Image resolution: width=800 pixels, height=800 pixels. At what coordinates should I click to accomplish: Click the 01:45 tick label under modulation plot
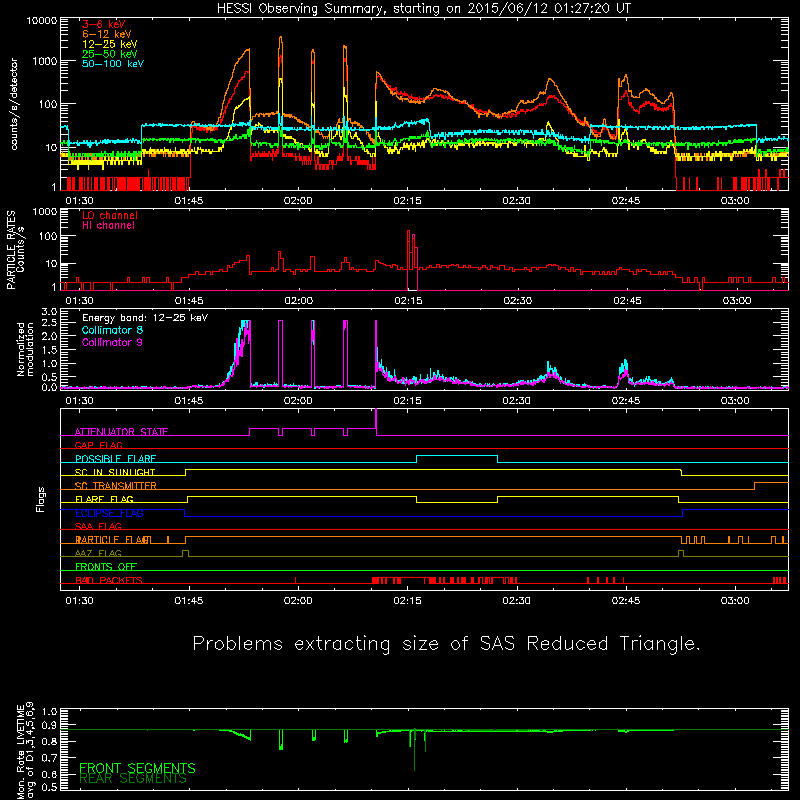coord(189,401)
